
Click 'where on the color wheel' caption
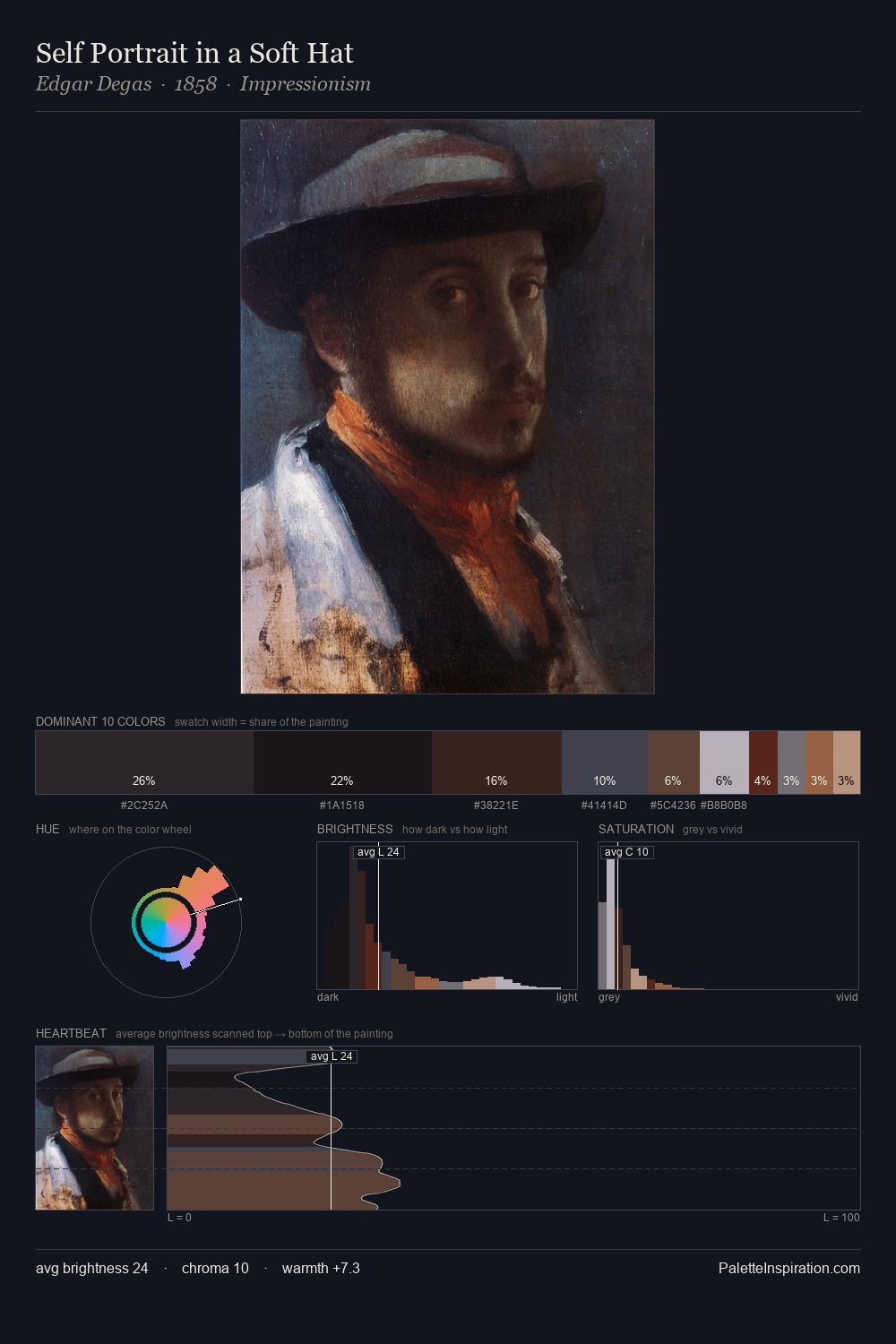coord(130,830)
